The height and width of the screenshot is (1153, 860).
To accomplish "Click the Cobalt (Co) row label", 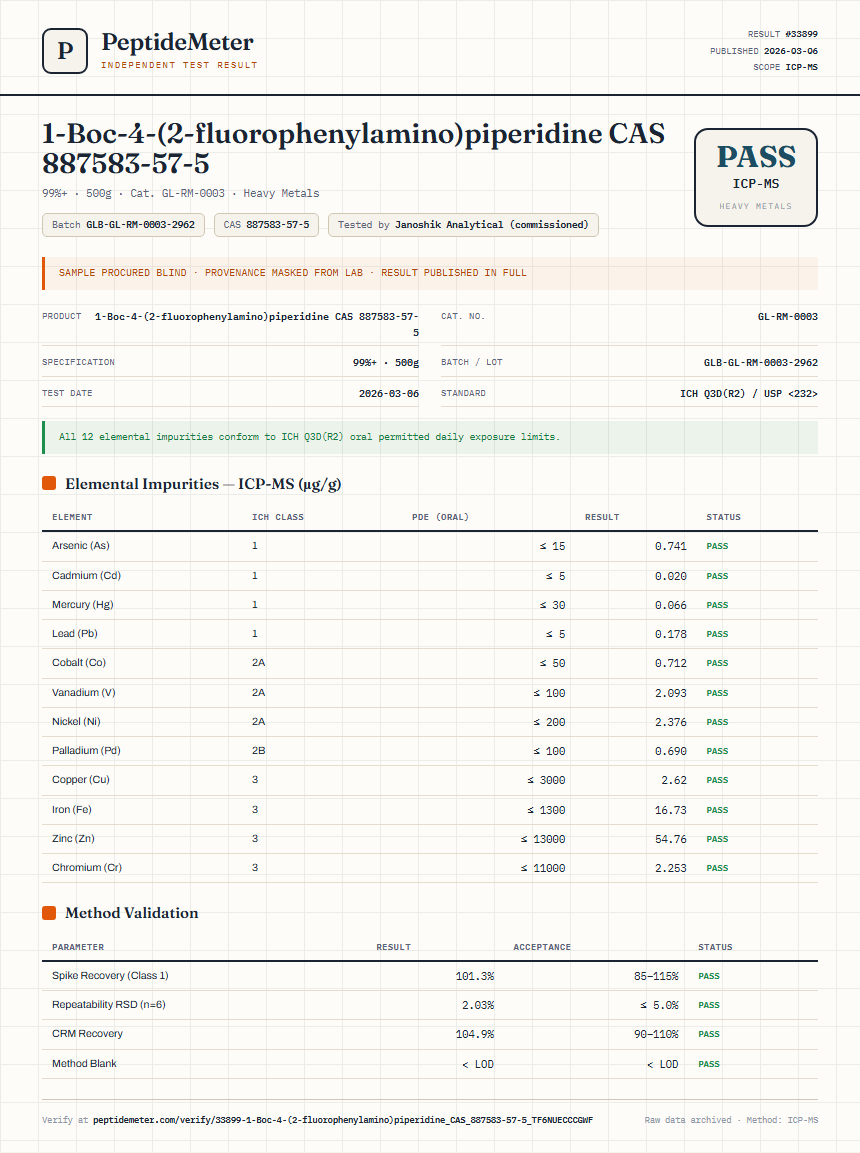I will (x=79, y=663).
